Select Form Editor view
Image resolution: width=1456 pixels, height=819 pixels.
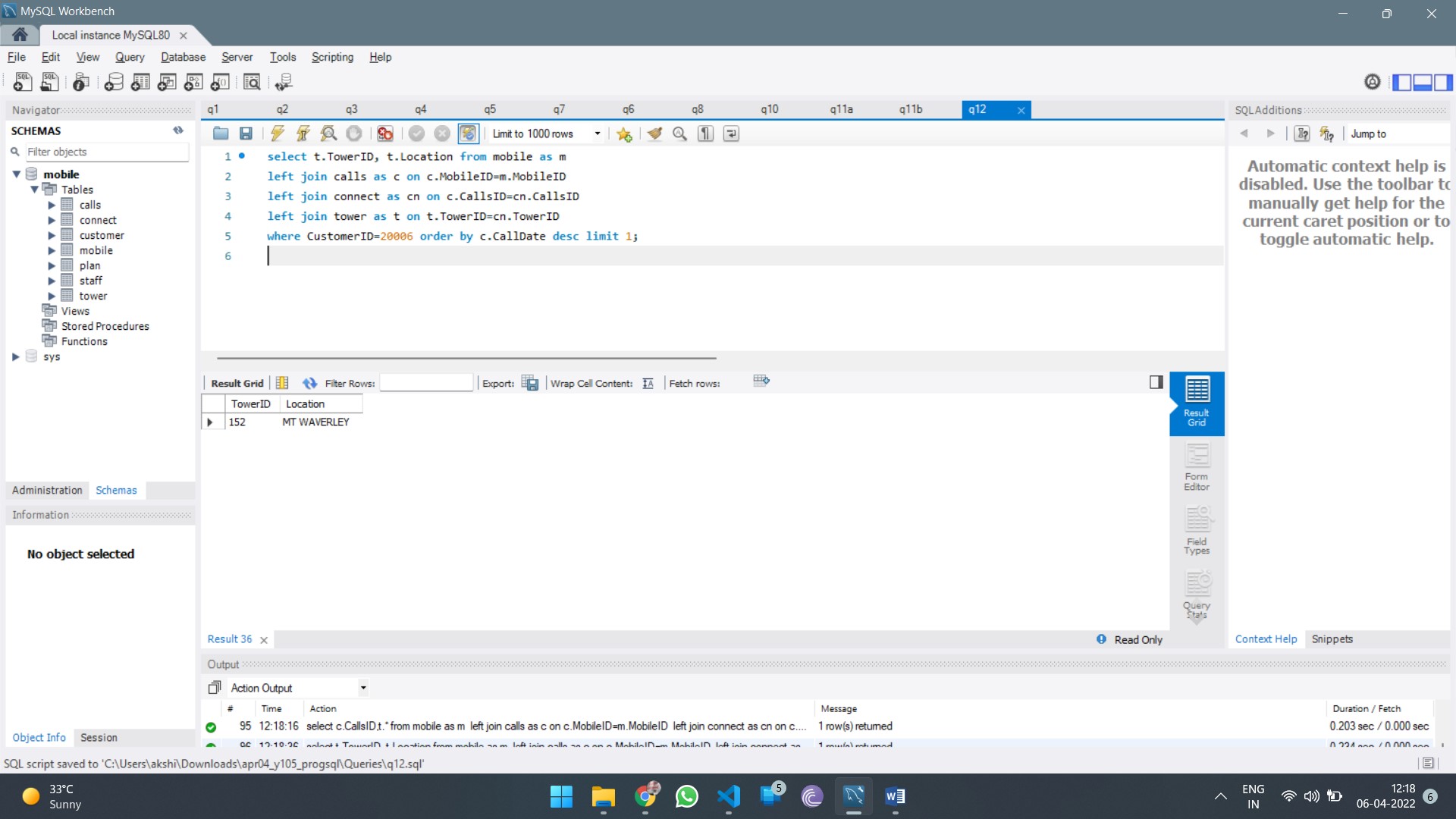(x=1197, y=467)
